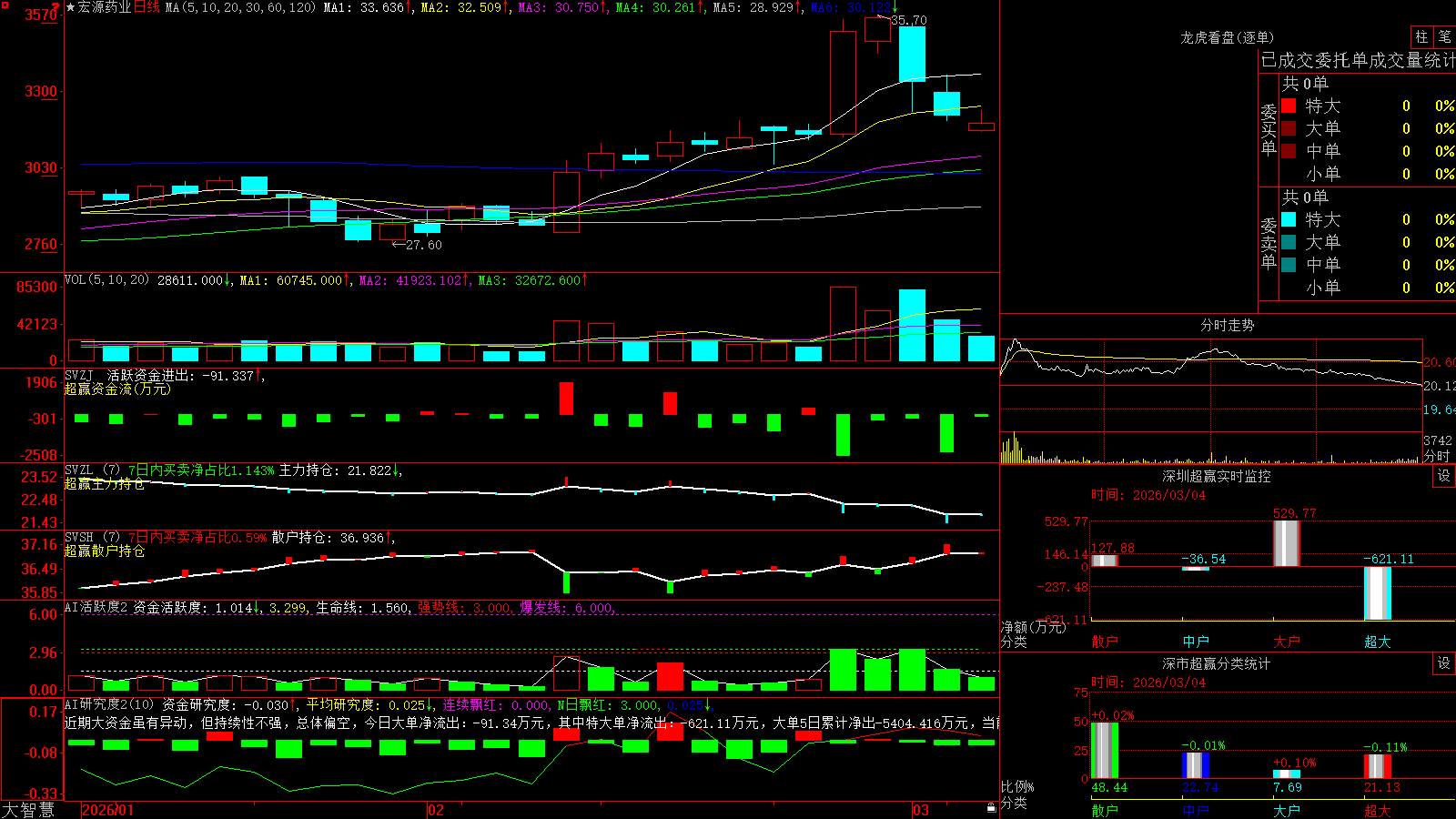Click the MA(5,10,20,30,60,120) indicator parameters
The width and height of the screenshot is (1456, 819).
tap(241, 7)
